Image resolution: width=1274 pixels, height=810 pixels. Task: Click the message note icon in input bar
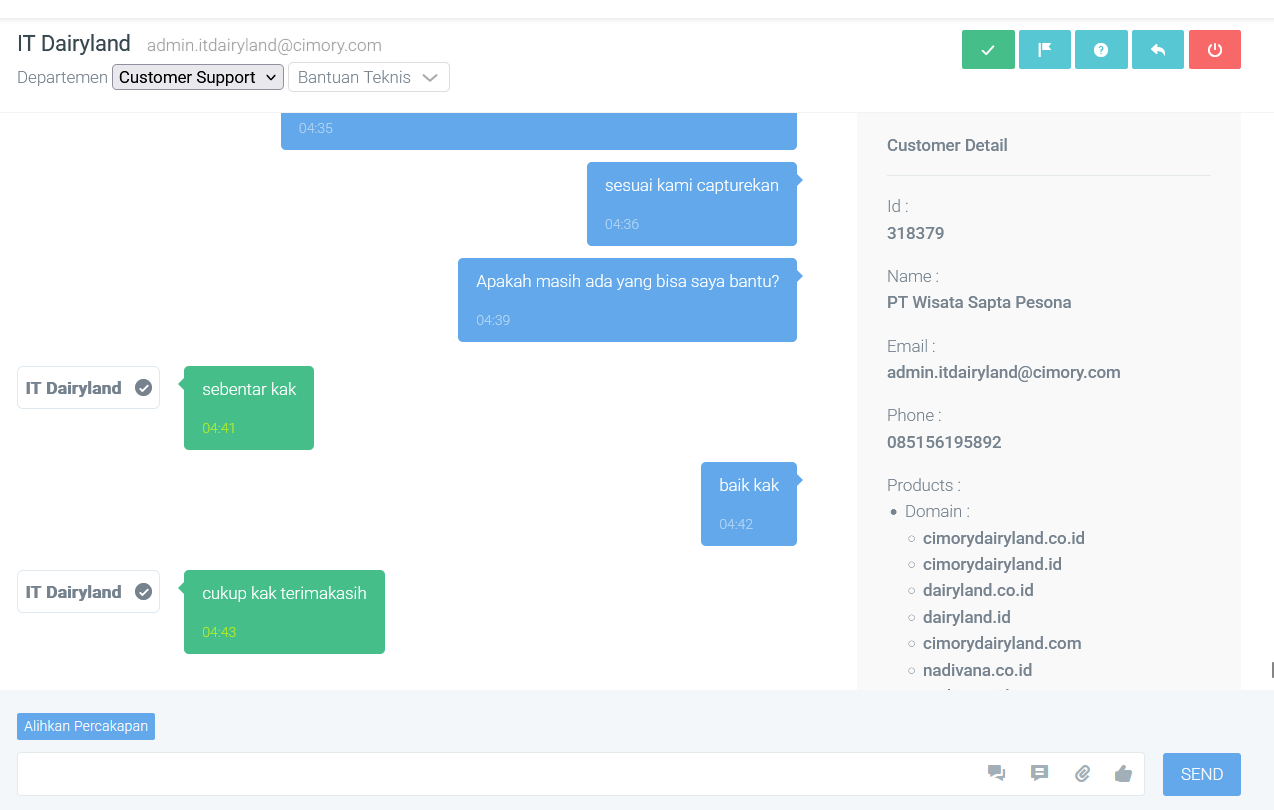click(1039, 773)
